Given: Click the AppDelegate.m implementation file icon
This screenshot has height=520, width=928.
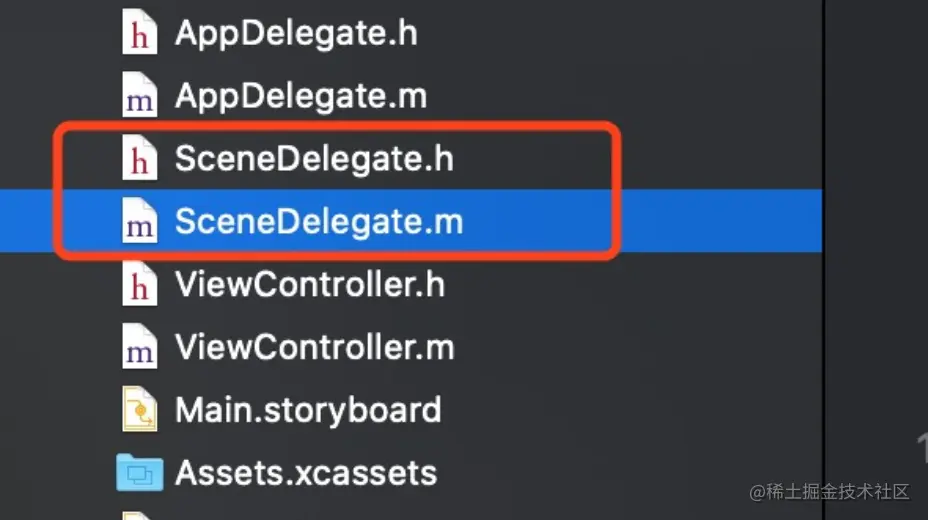Looking at the screenshot, I should pyautogui.click(x=139, y=97).
